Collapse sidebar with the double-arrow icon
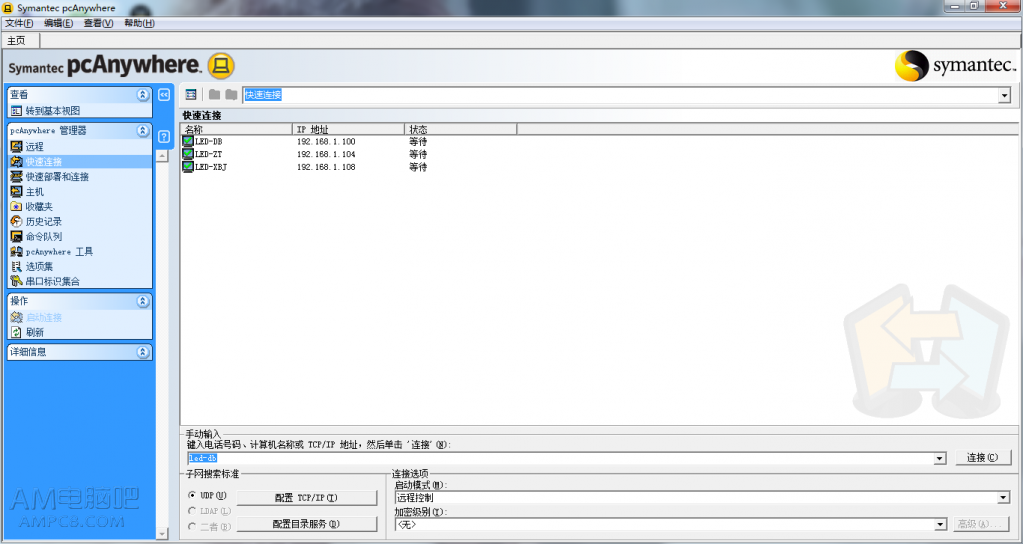Image resolution: width=1023 pixels, height=544 pixels. tap(164, 95)
